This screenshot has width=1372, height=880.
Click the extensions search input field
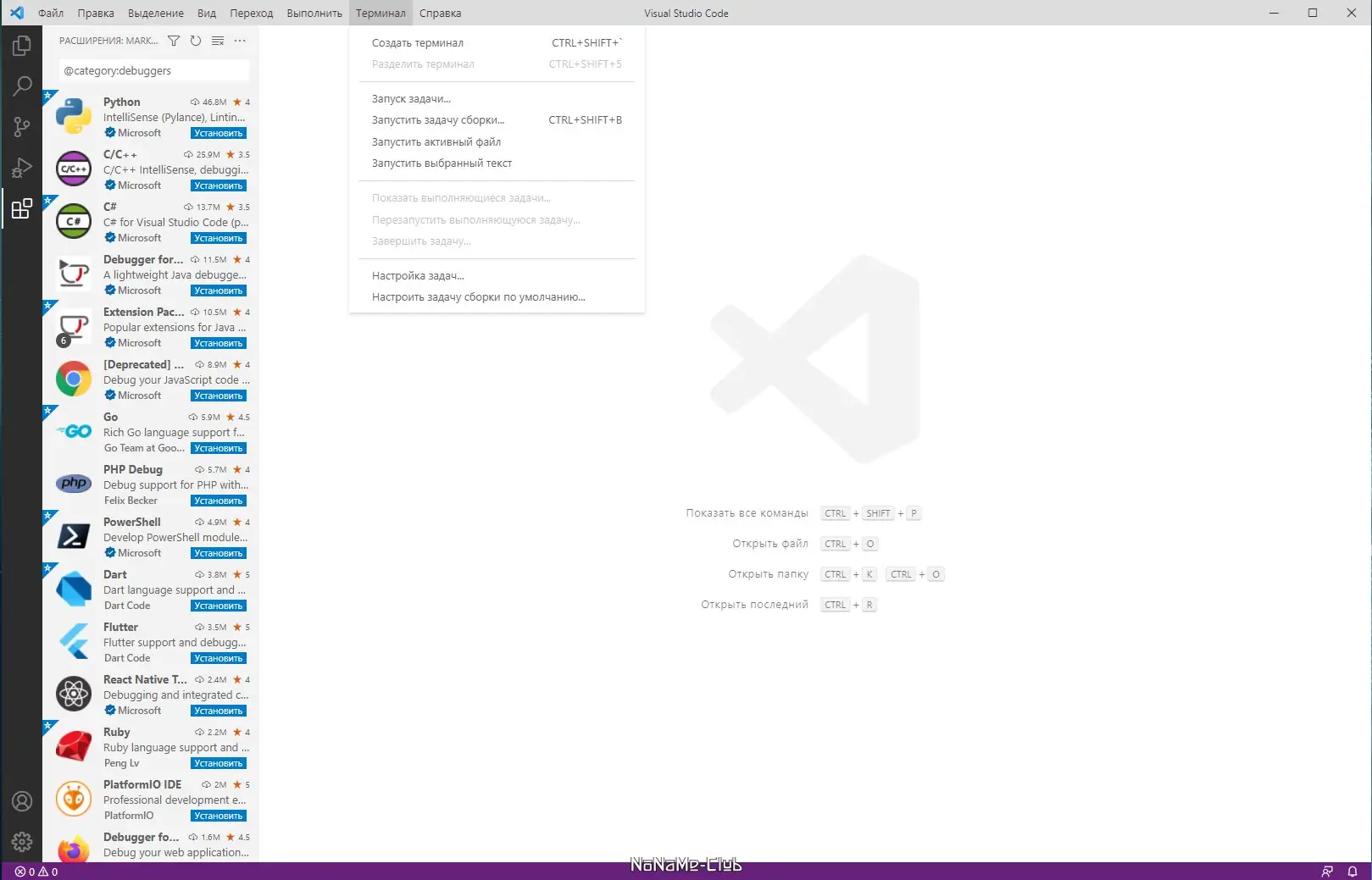coord(153,70)
